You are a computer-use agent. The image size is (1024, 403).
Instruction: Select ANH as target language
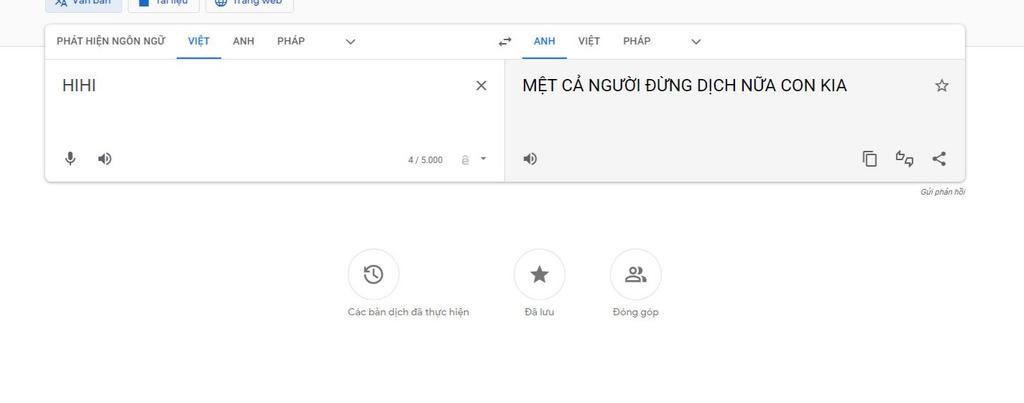(544, 41)
